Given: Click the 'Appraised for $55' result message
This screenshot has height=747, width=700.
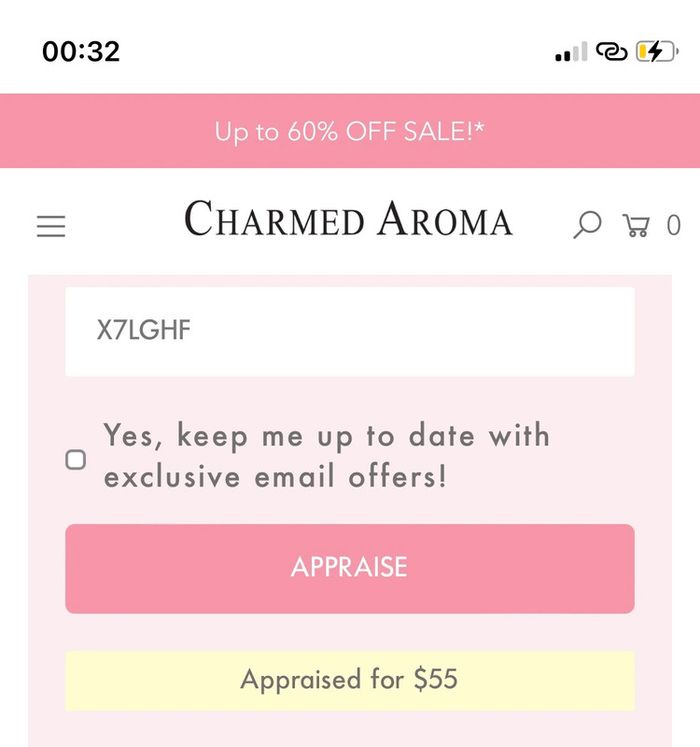Looking at the screenshot, I should pos(350,681).
